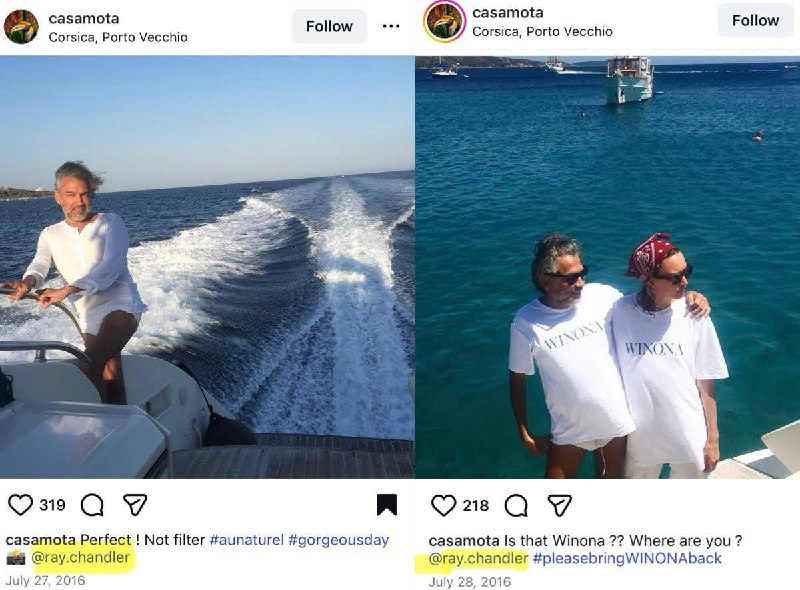Toggle bookmark on the left post
This screenshot has width=800, height=590.
click(x=386, y=505)
